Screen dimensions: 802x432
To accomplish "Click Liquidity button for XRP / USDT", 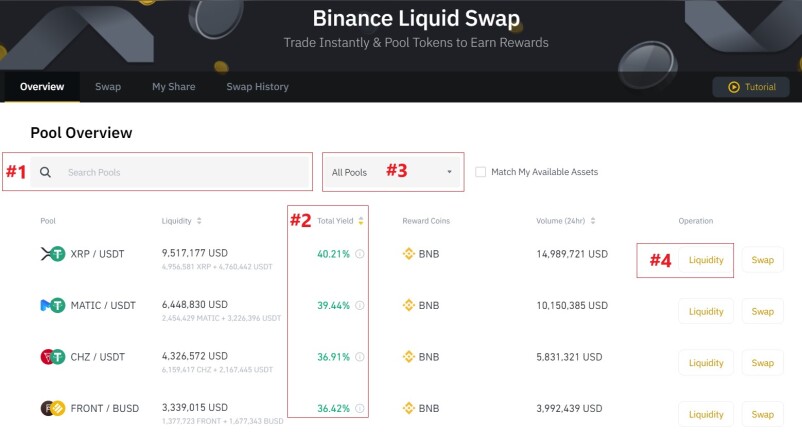I will tap(706, 260).
